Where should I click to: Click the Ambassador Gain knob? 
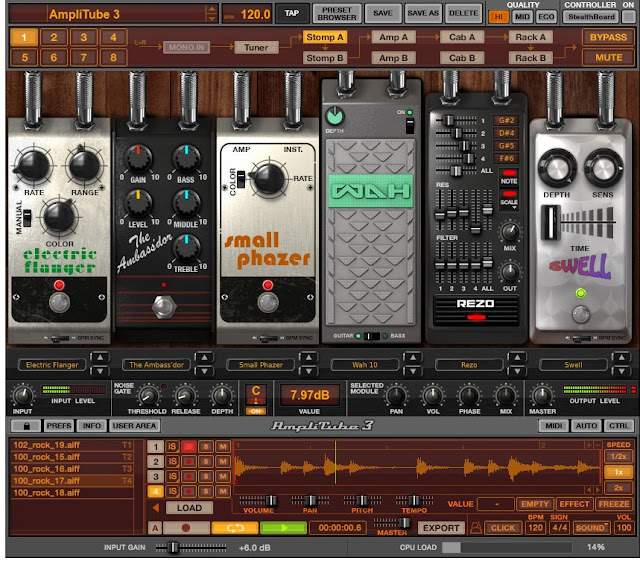(138, 158)
